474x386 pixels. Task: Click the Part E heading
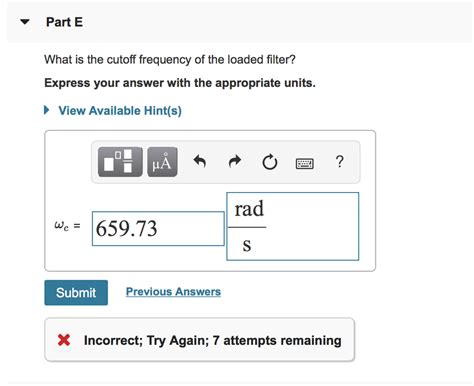(64, 22)
